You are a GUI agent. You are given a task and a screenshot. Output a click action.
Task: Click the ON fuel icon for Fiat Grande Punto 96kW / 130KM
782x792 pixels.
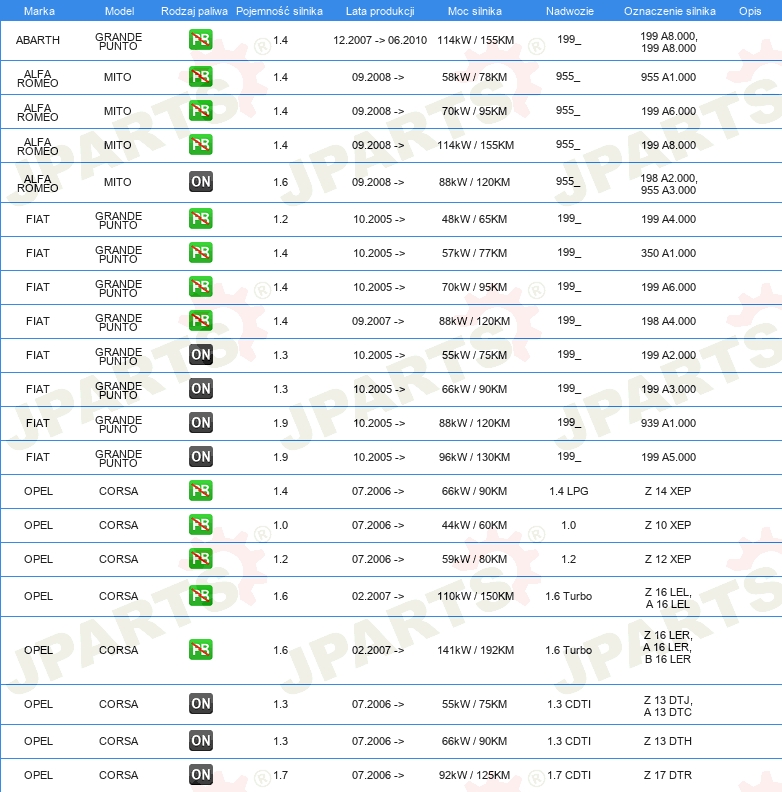(x=201, y=457)
